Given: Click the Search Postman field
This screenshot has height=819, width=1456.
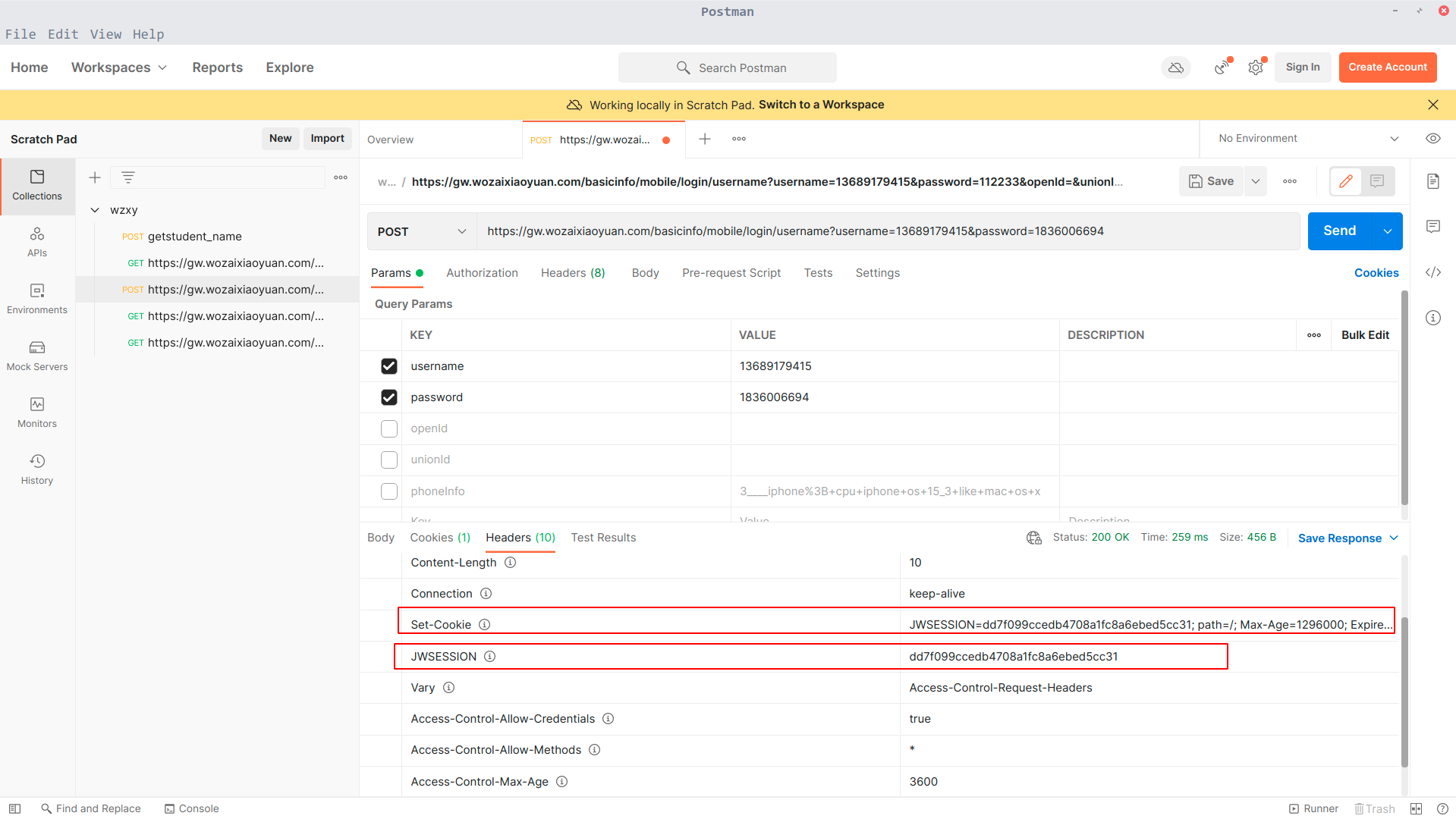Looking at the screenshot, I should click(x=728, y=67).
